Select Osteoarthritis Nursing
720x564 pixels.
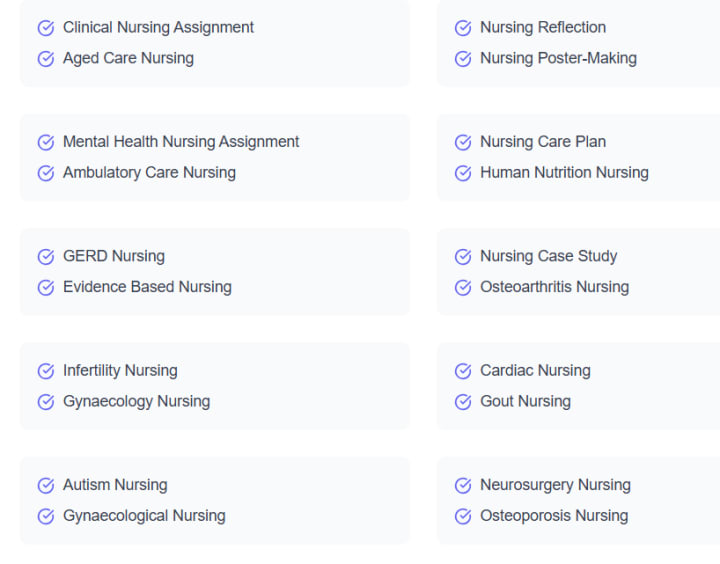point(554,287)
